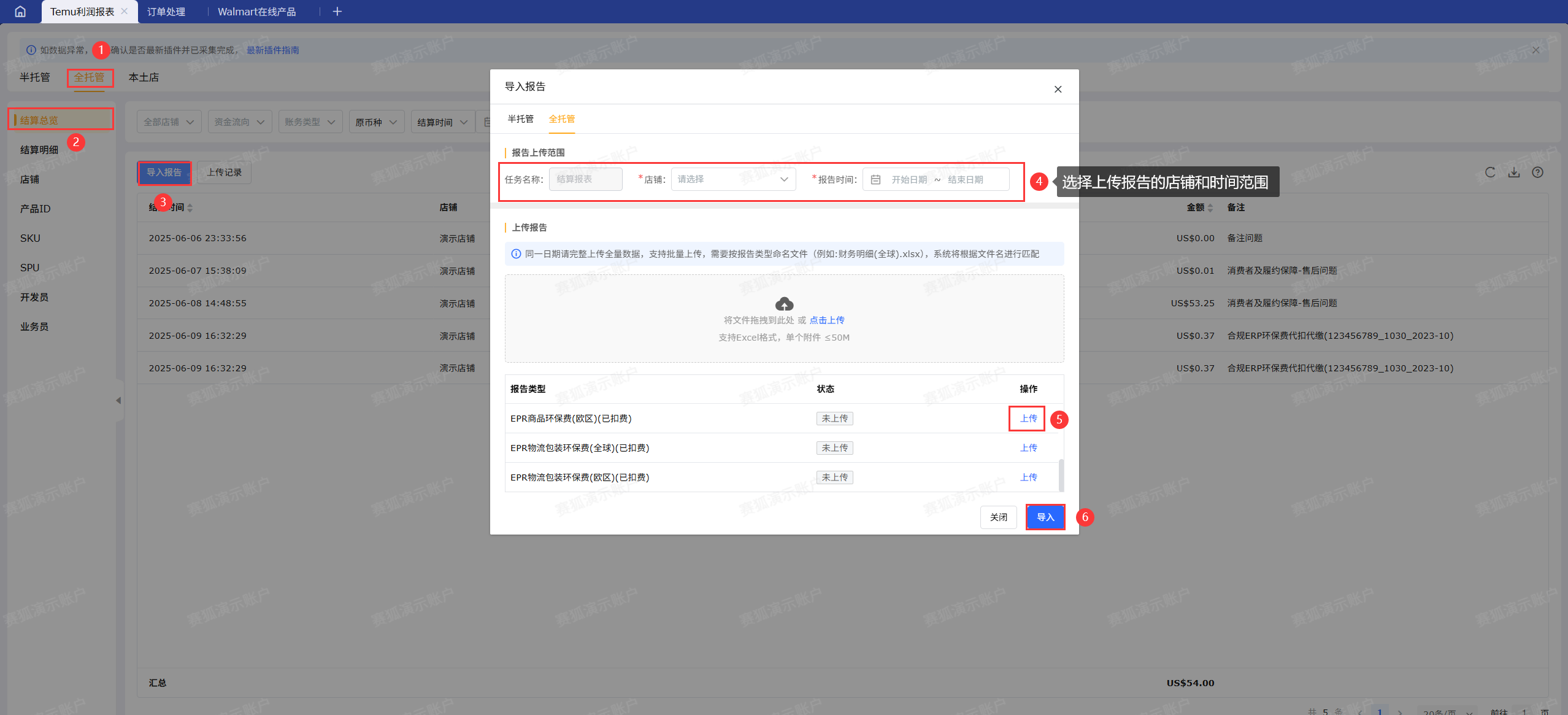This screenshot has width=1568, height=715.
Task: Collapse the left sidebar arrow handle
Action: pos(118,400)
